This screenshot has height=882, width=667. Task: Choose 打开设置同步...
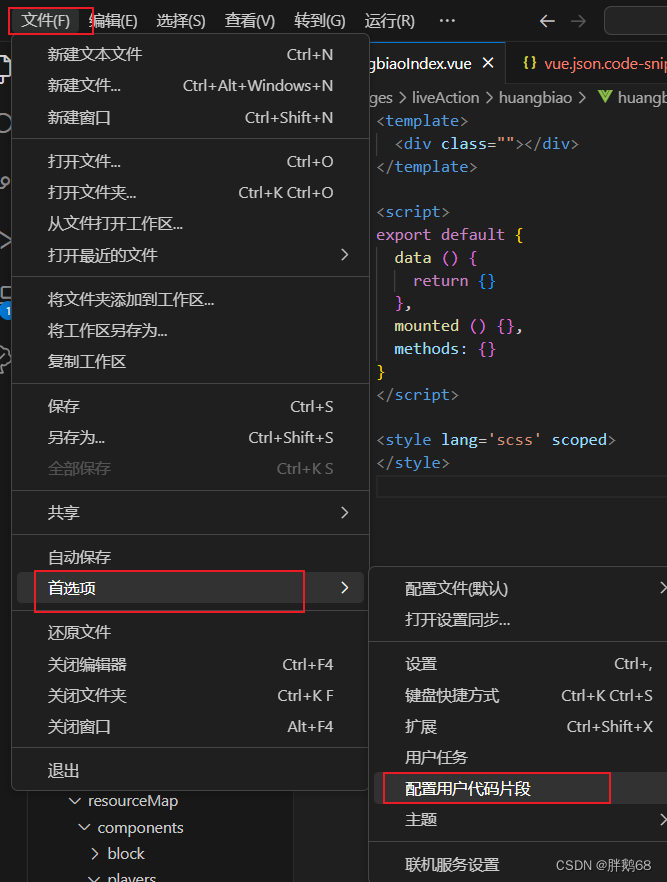520,620
